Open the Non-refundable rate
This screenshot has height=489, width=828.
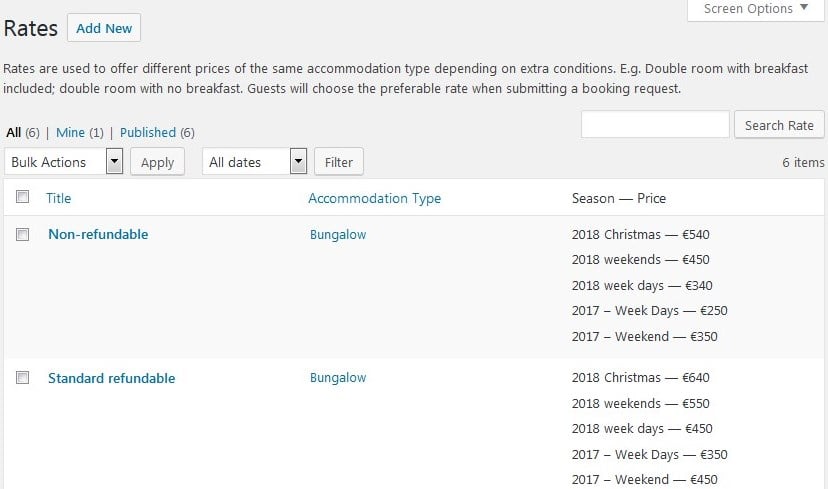pyautogui.click(x=98, y=235)
